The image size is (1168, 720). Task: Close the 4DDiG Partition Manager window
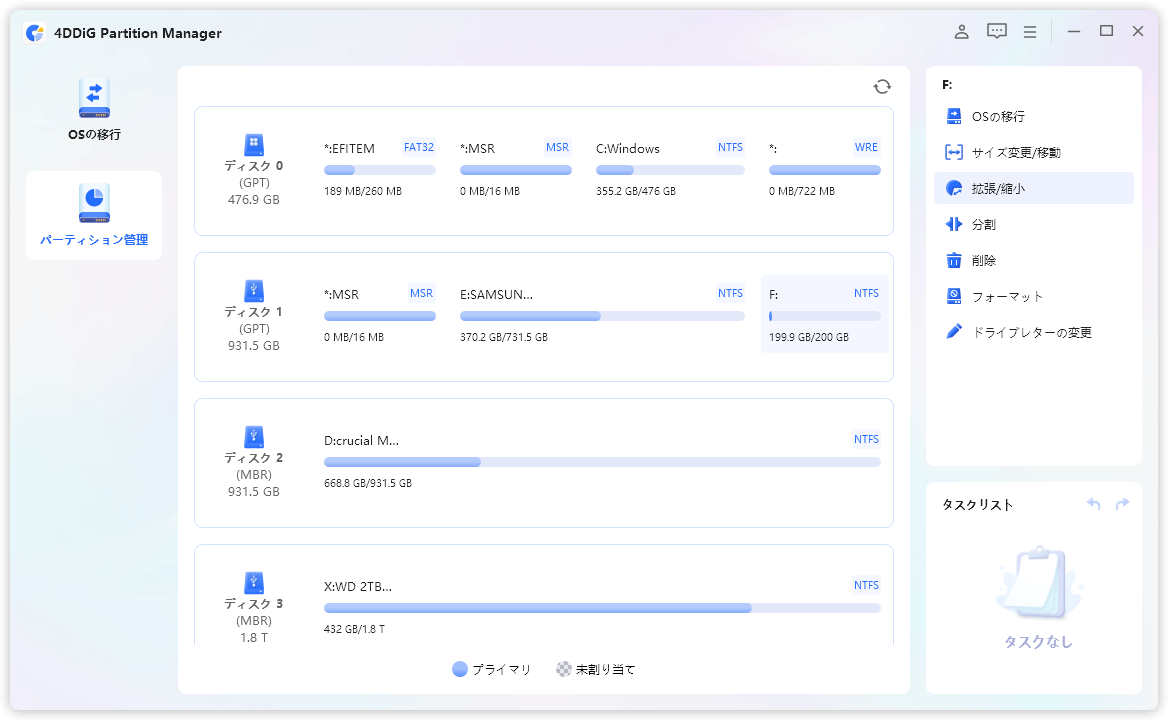click(x=1137, y=31)
